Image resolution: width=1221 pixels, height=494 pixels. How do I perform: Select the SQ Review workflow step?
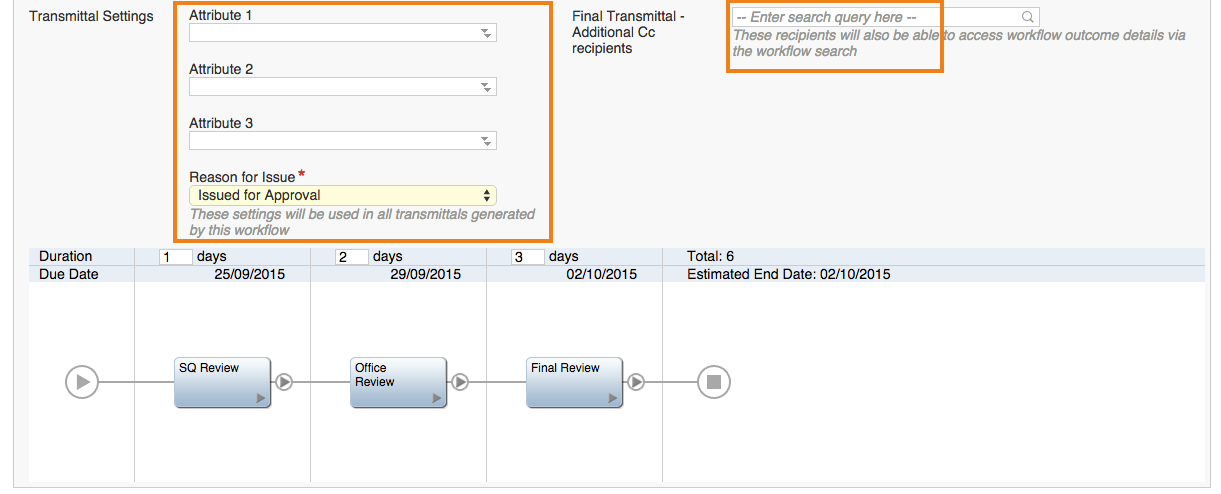[222, 382]
